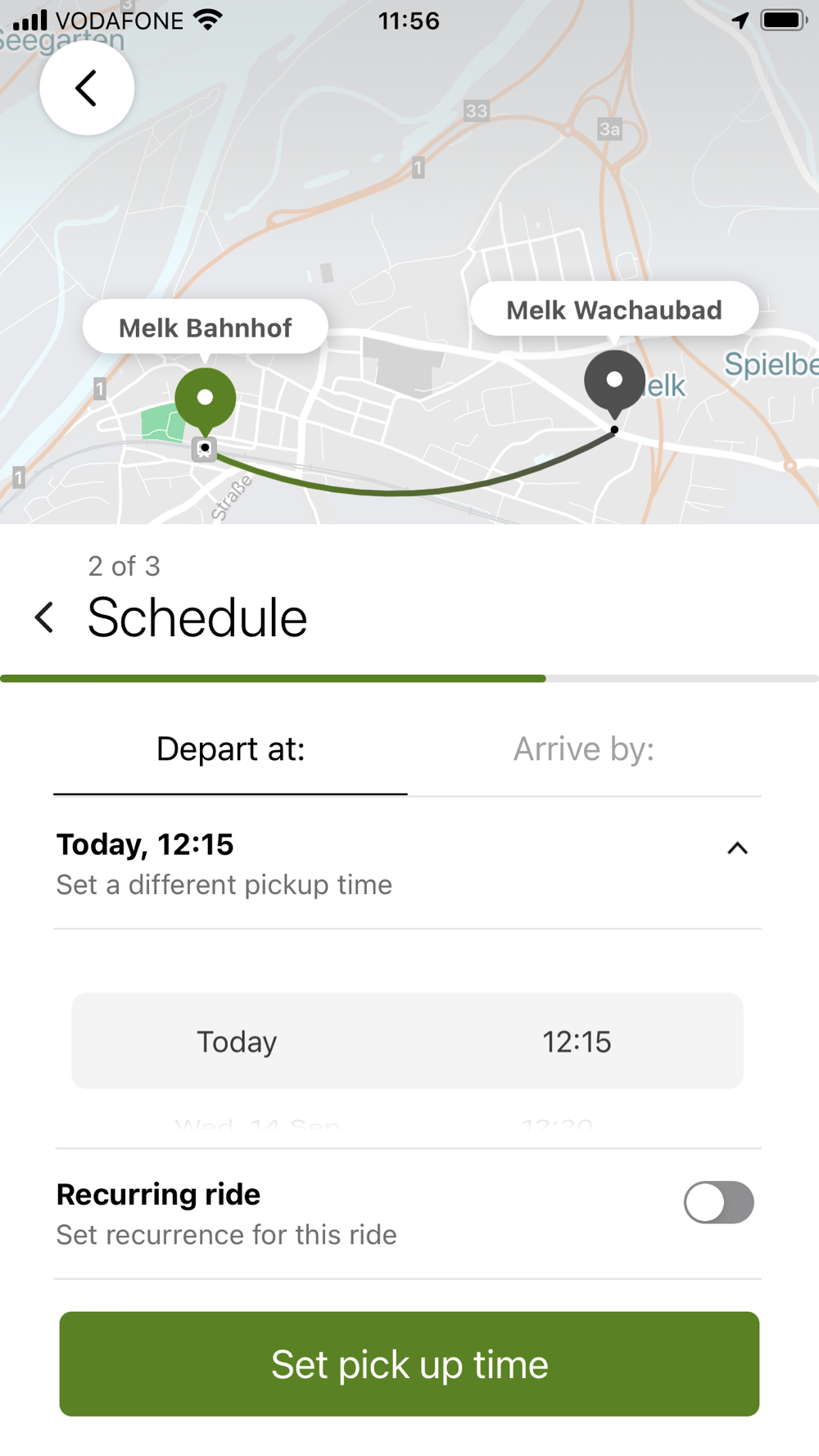This screenshot has height=1456, width=819.
Task: Tap the battery icon in the status bar
Action: pos(783,20)
